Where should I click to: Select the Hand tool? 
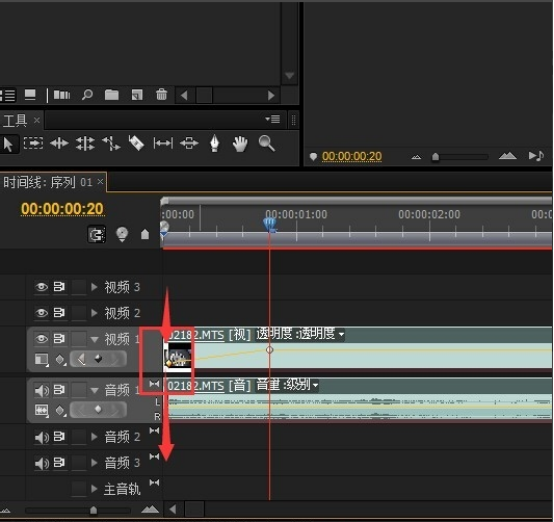pyautogui.click(x=240, y=144)
